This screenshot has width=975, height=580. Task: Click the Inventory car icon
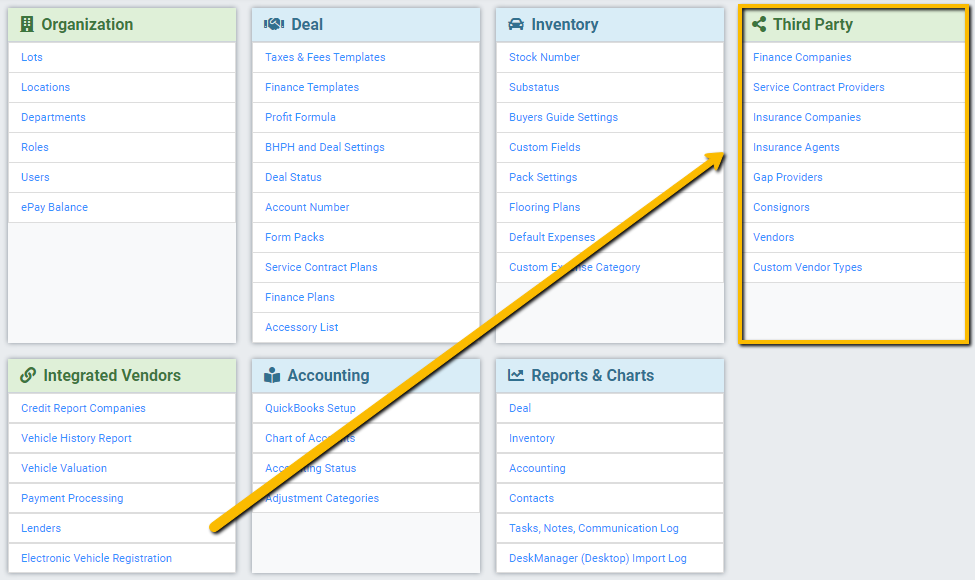point(516,25)
